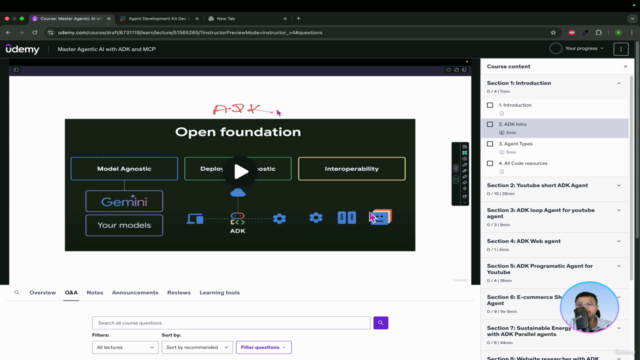Check the 3. Agent Types lecture checkbox
Viewport: 640px width, 360px height.
(490, 144)
